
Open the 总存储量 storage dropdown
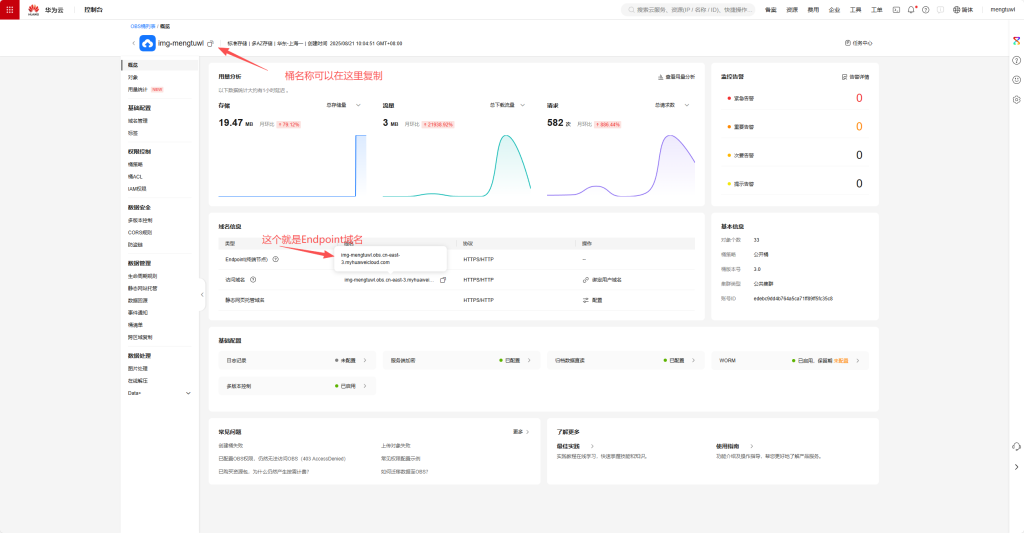click(x=346, y=104)
